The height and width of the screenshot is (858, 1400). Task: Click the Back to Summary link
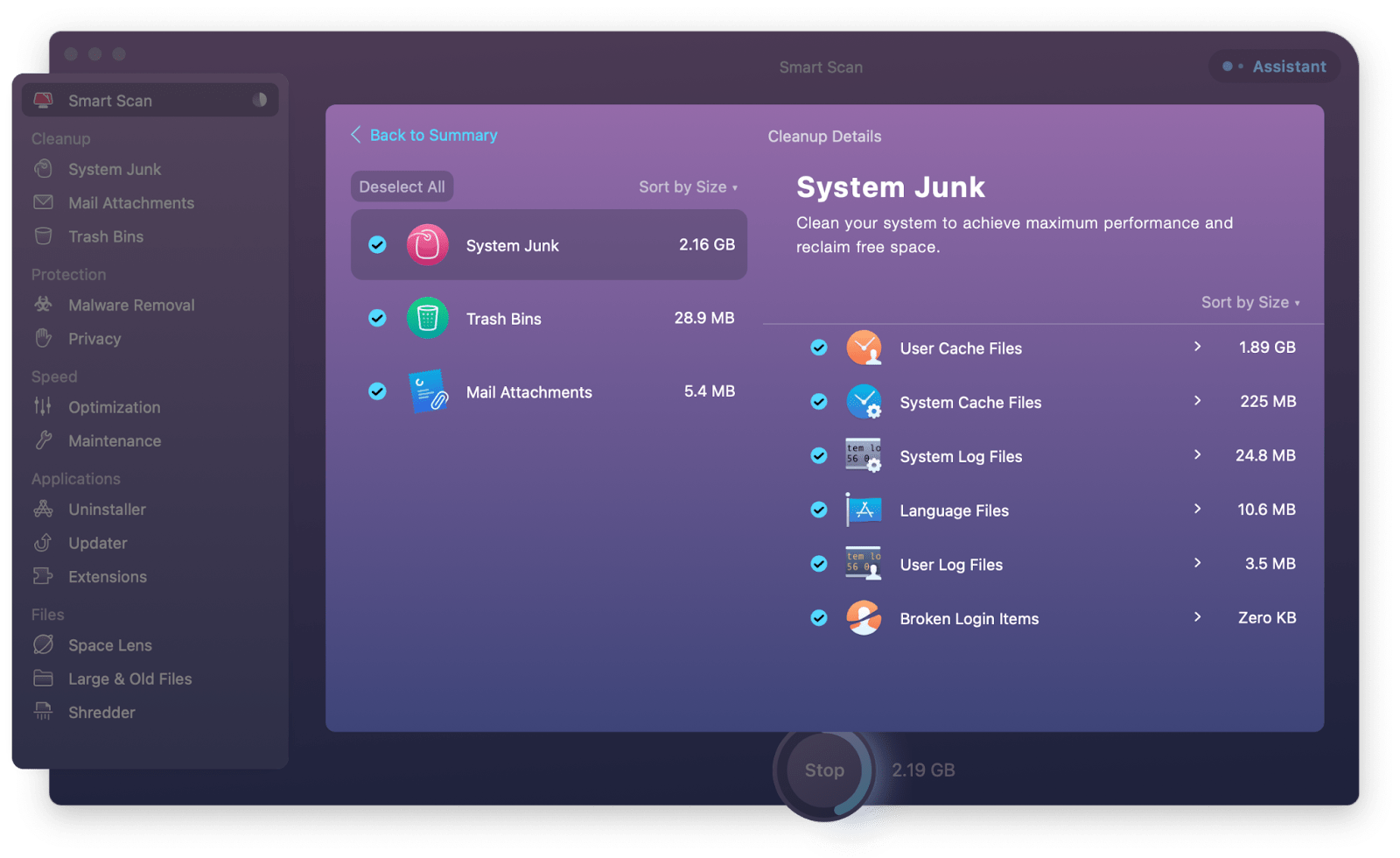424,135
